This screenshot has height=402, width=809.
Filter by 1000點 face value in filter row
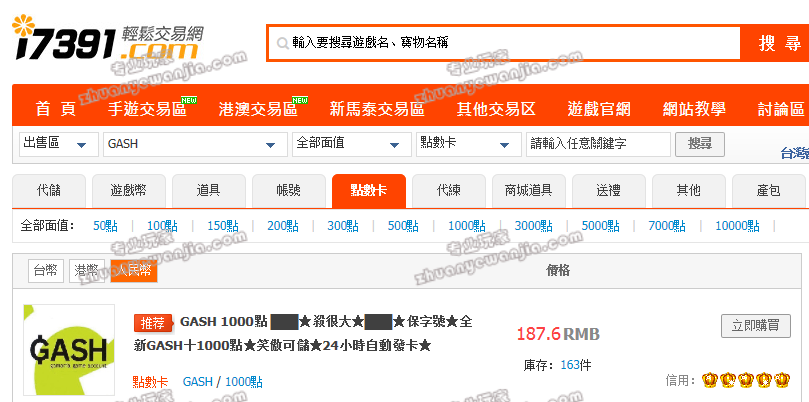pyautogui.click(x=467, y=226)
